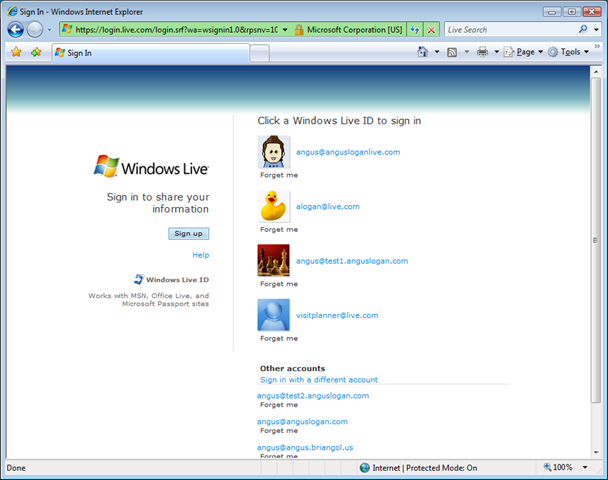Refresh the page with the Refresh icon
The width and height of the screenshot is (608, 480).
click(415, 29)
